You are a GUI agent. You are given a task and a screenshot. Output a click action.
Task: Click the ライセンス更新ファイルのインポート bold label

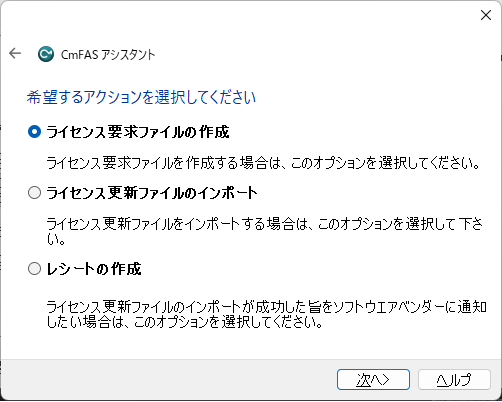pos(152,193)
